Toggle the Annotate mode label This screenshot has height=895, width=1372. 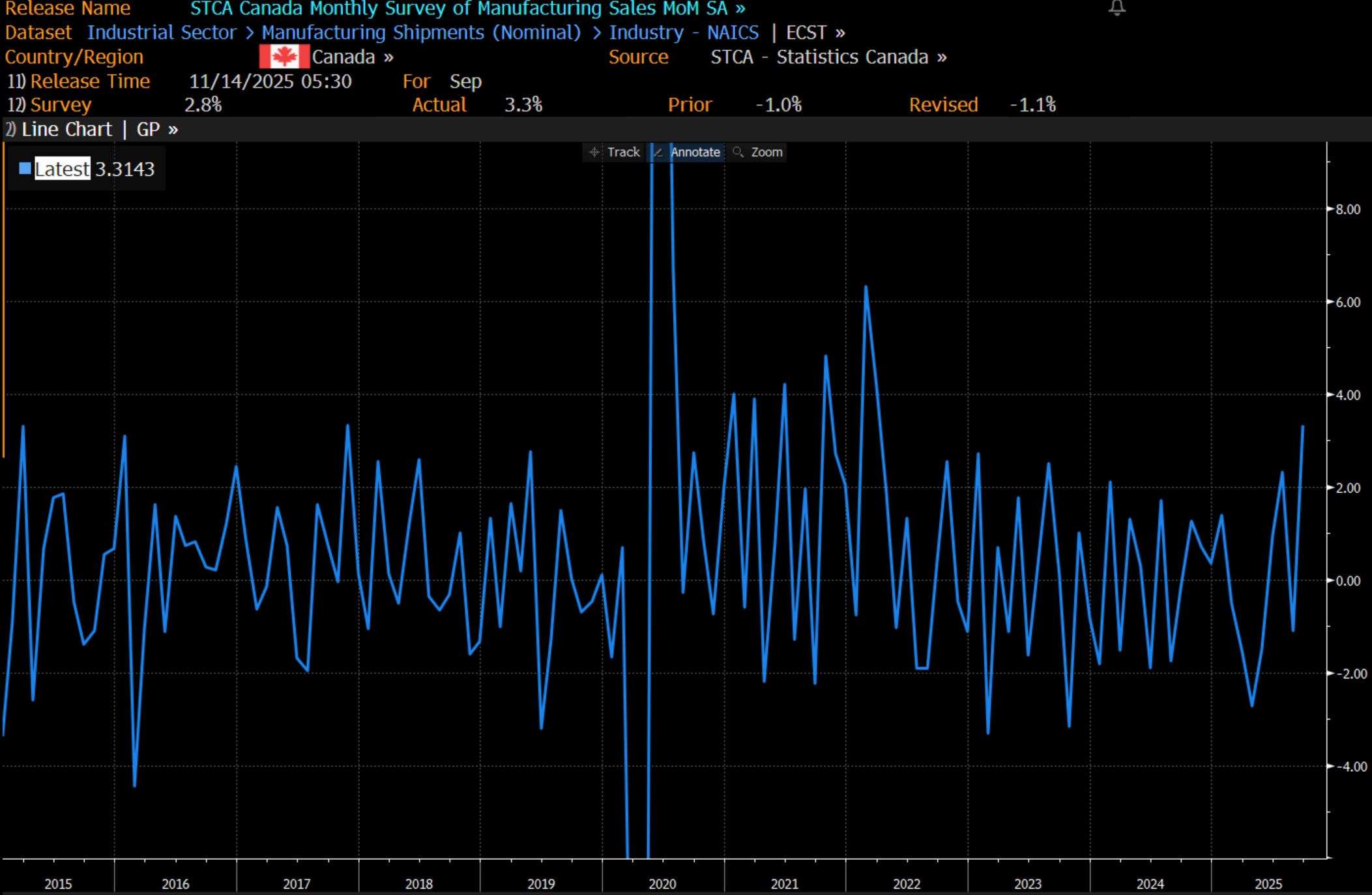(x=695, y=153)
